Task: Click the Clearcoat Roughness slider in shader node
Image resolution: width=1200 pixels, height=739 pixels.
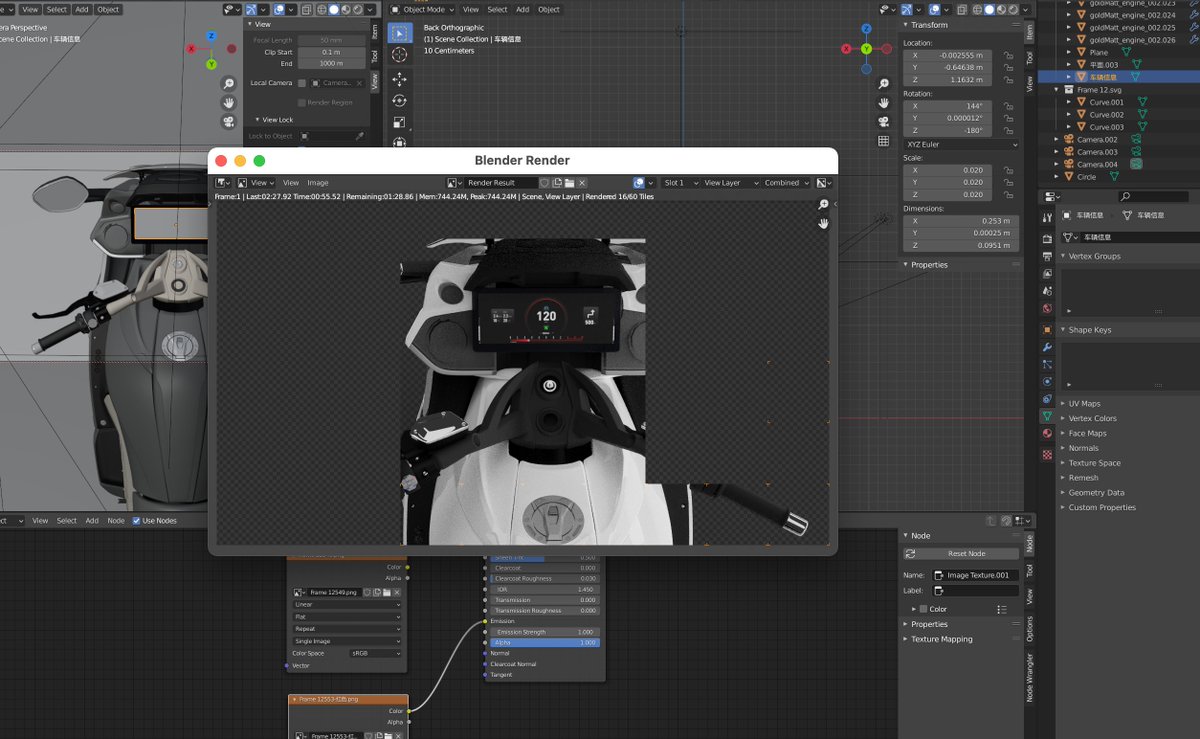Action: [x=545, y=578]
